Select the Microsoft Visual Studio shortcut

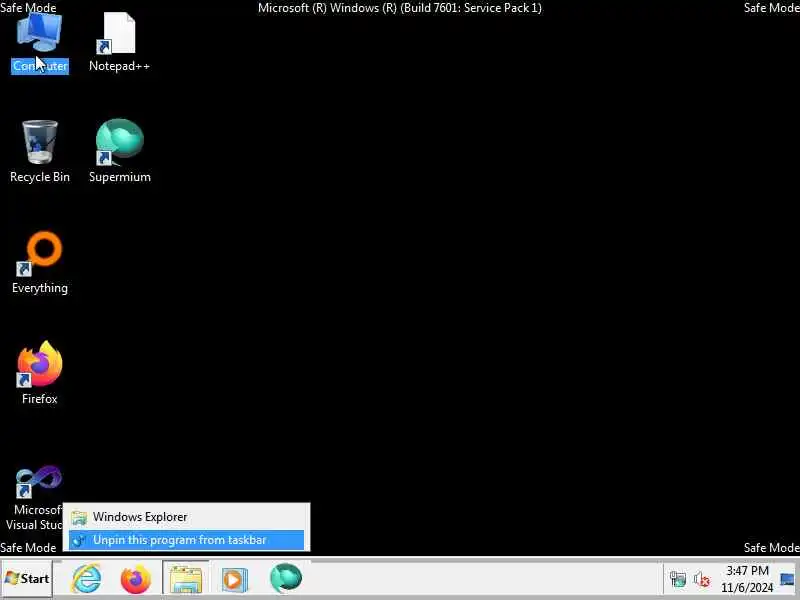(x=35, y=497)
